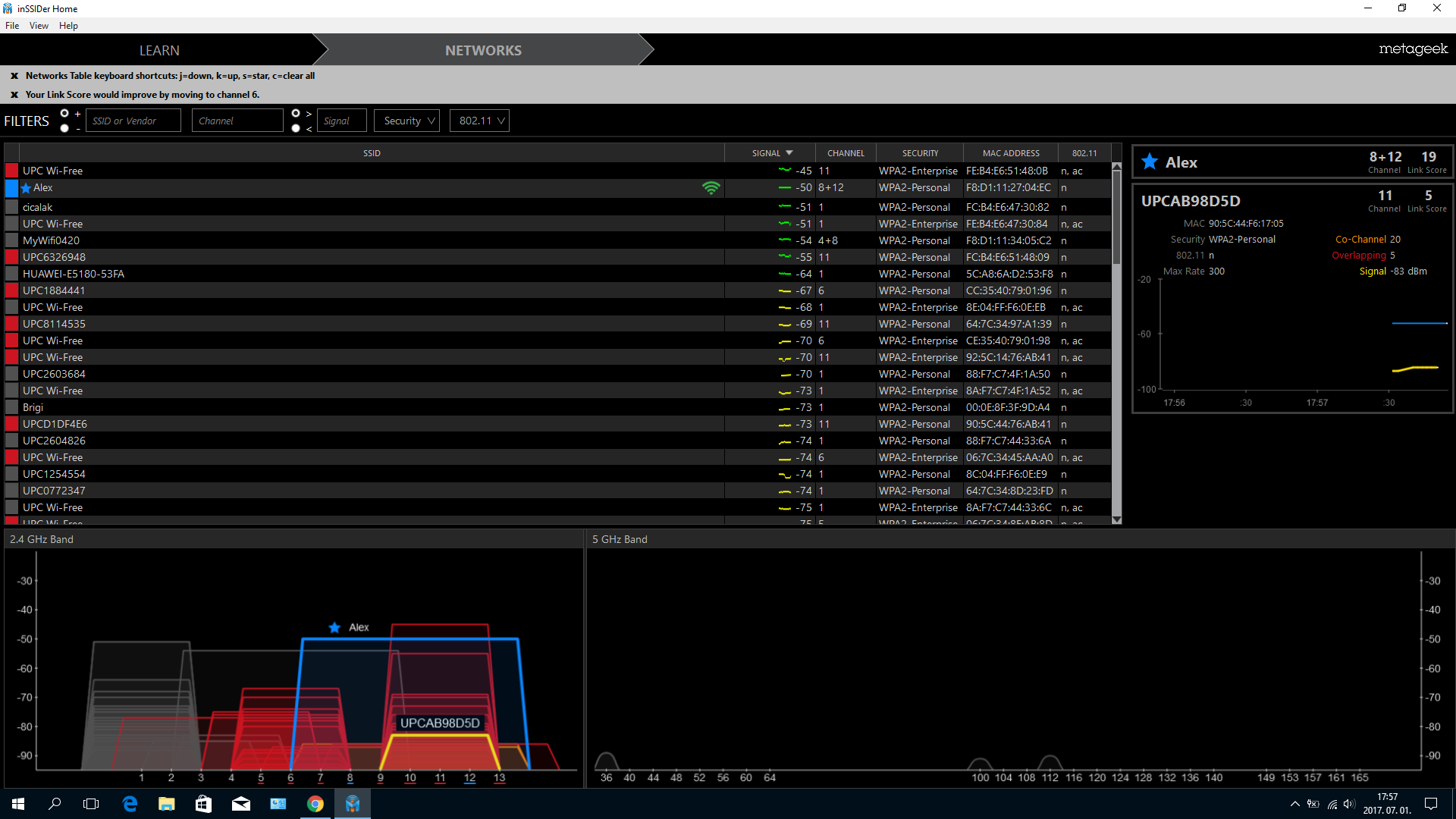Select the minus (exclude) filter radio button

click(64, 128)
